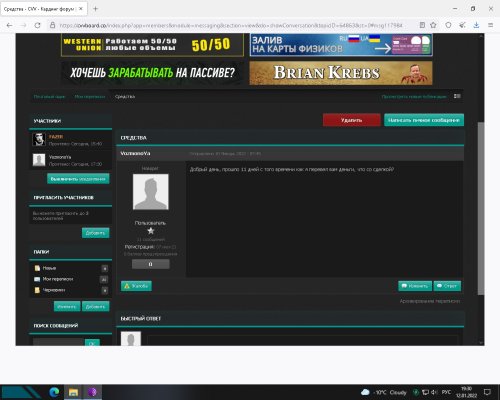500x400 pixels.
Task: Click the back arrow in browser toolbar
Action: (10, 25)
